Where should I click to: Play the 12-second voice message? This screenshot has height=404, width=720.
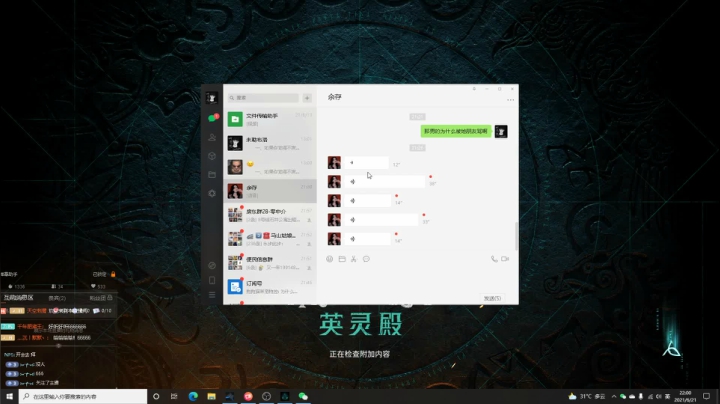coord(366,163)
